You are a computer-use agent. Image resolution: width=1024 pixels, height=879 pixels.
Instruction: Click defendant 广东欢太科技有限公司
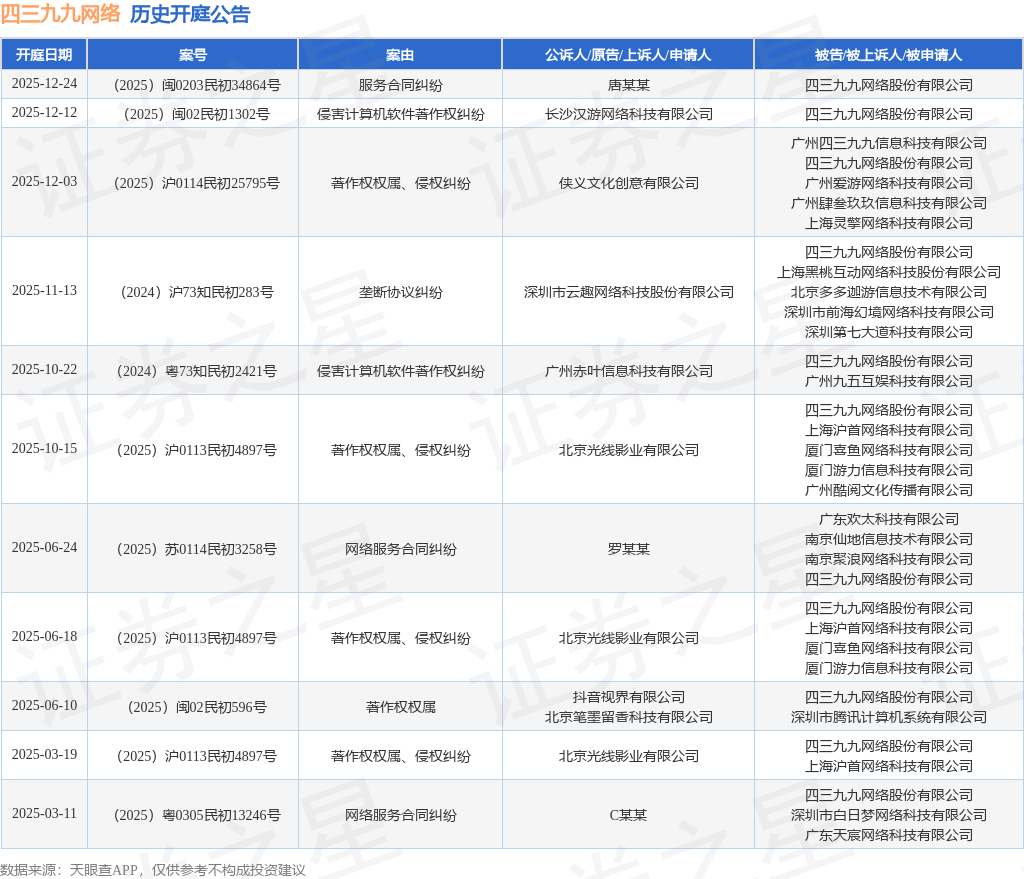tap(888, 519)
